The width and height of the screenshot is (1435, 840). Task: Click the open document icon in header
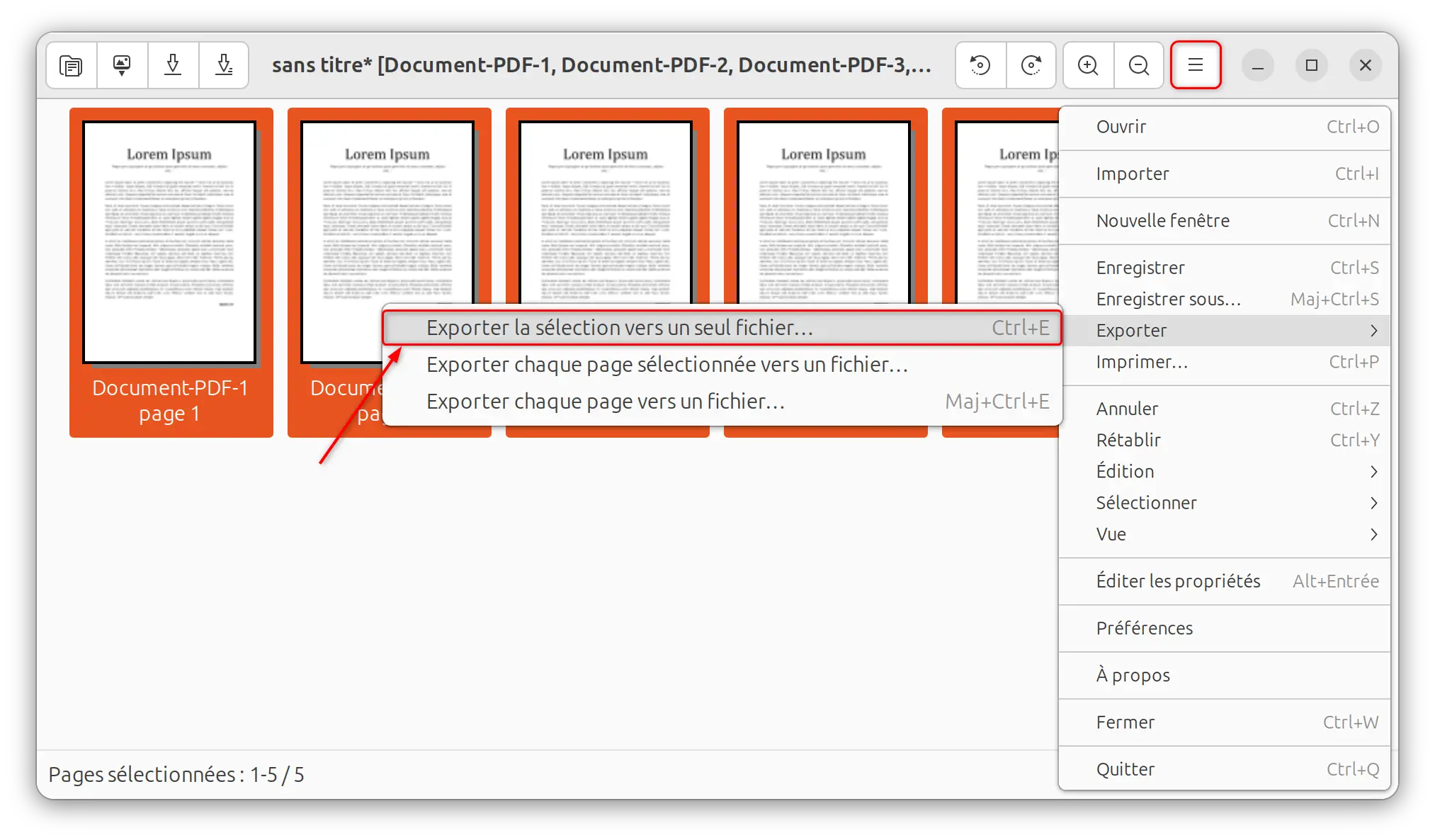[72, 65]
